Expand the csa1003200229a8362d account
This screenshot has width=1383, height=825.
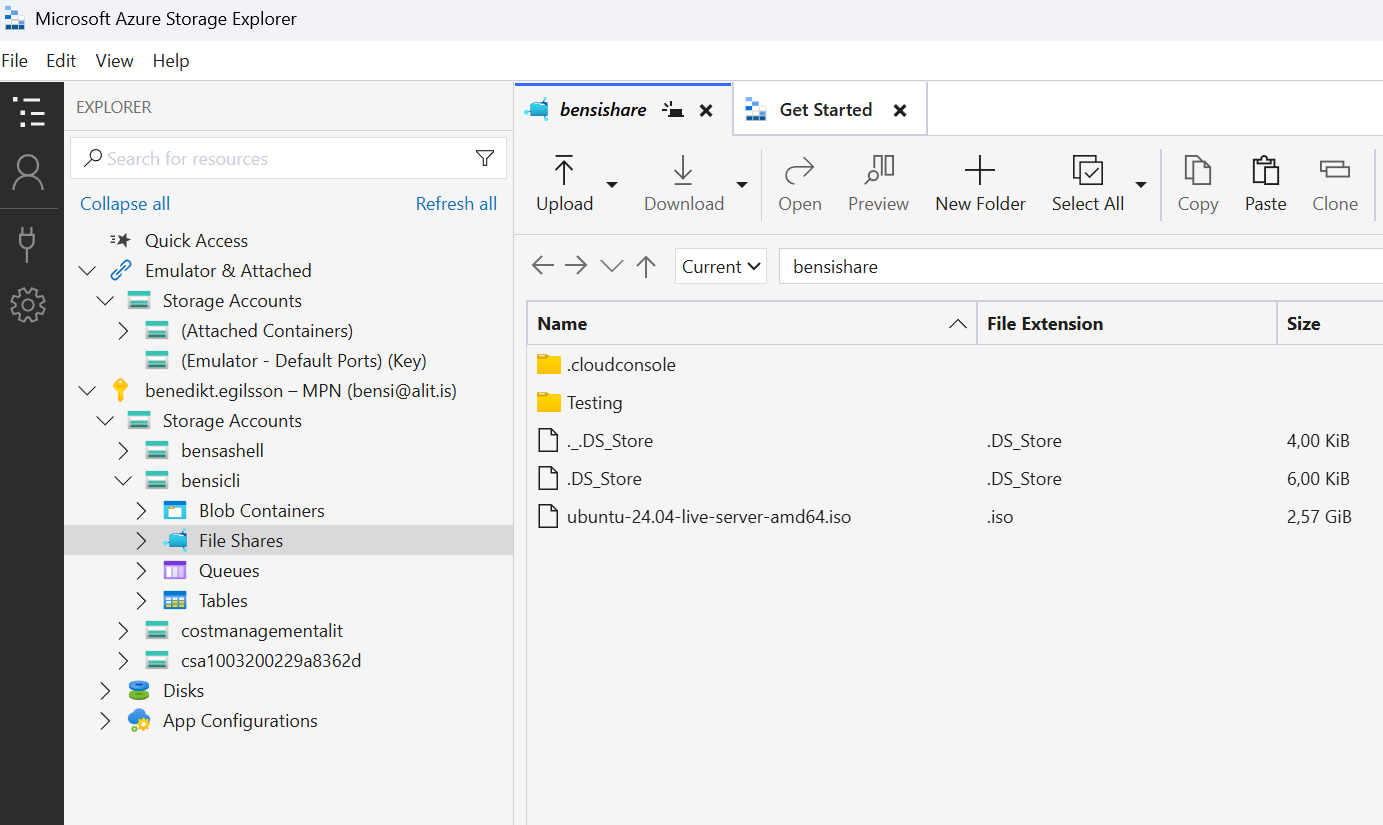point(123,660)
